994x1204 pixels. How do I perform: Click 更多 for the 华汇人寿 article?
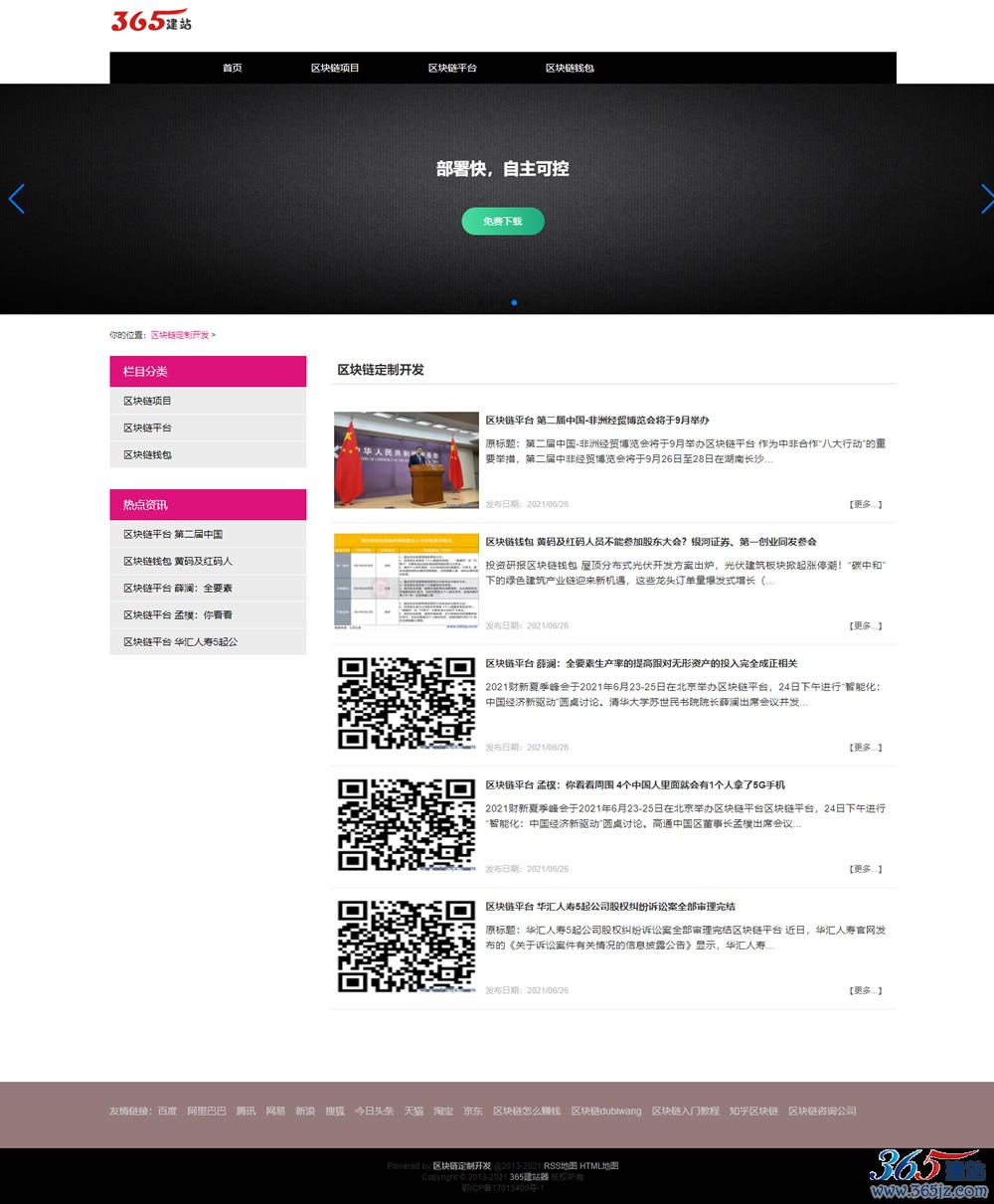click(866, 990)
